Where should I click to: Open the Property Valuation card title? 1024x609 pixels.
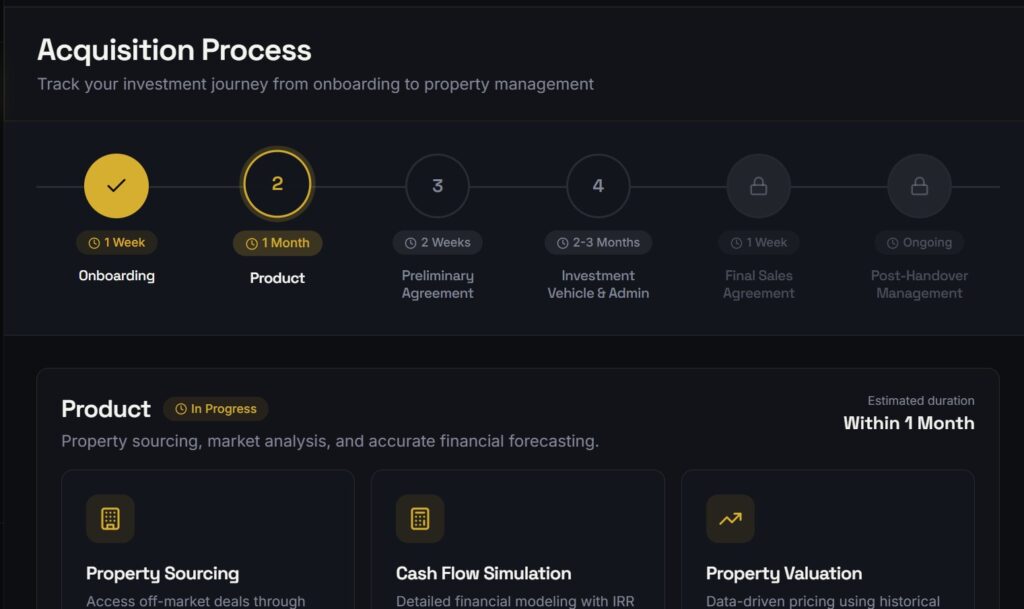(783, 574)
